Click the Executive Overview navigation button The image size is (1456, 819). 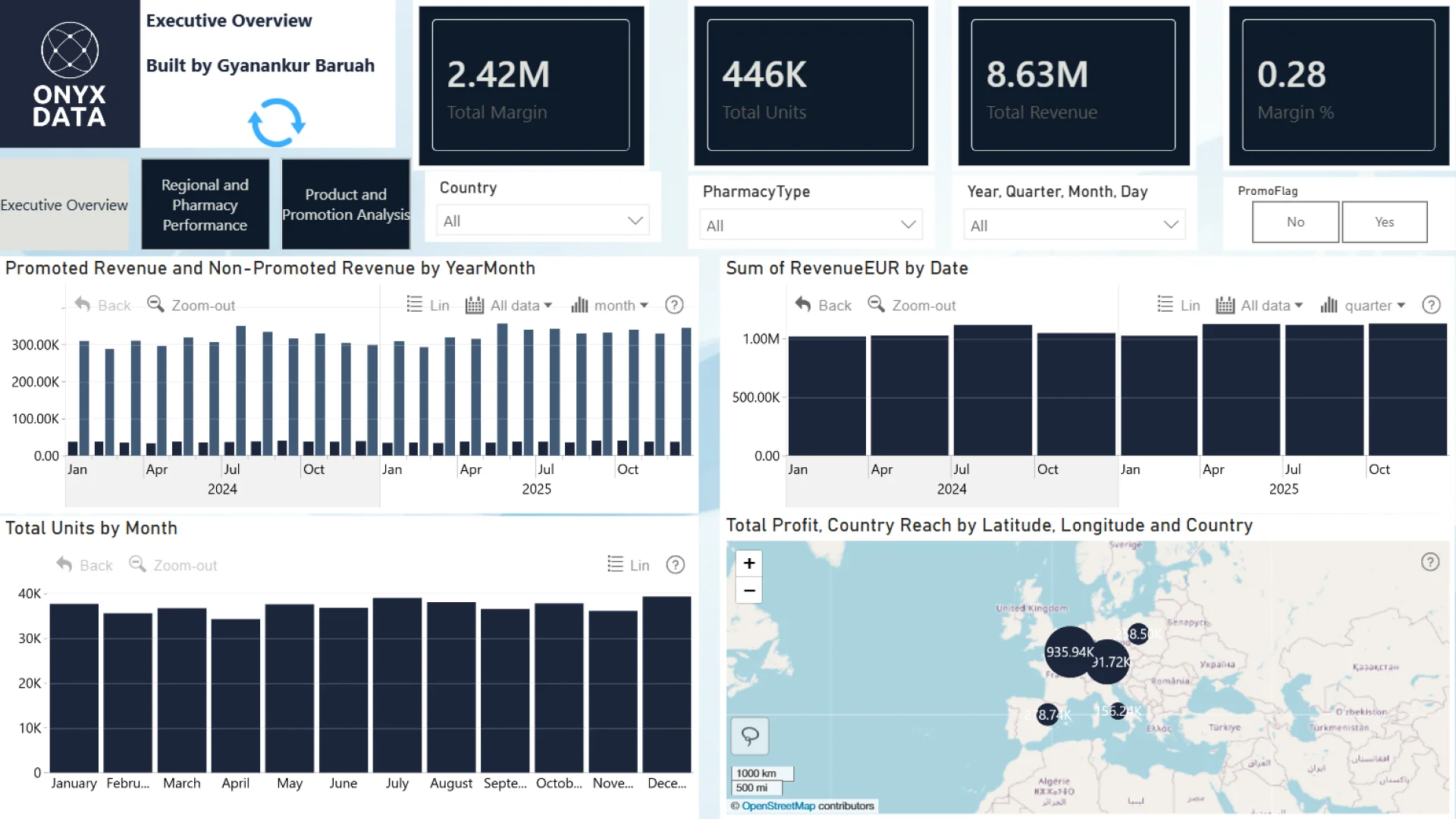[x=64, y=205]
